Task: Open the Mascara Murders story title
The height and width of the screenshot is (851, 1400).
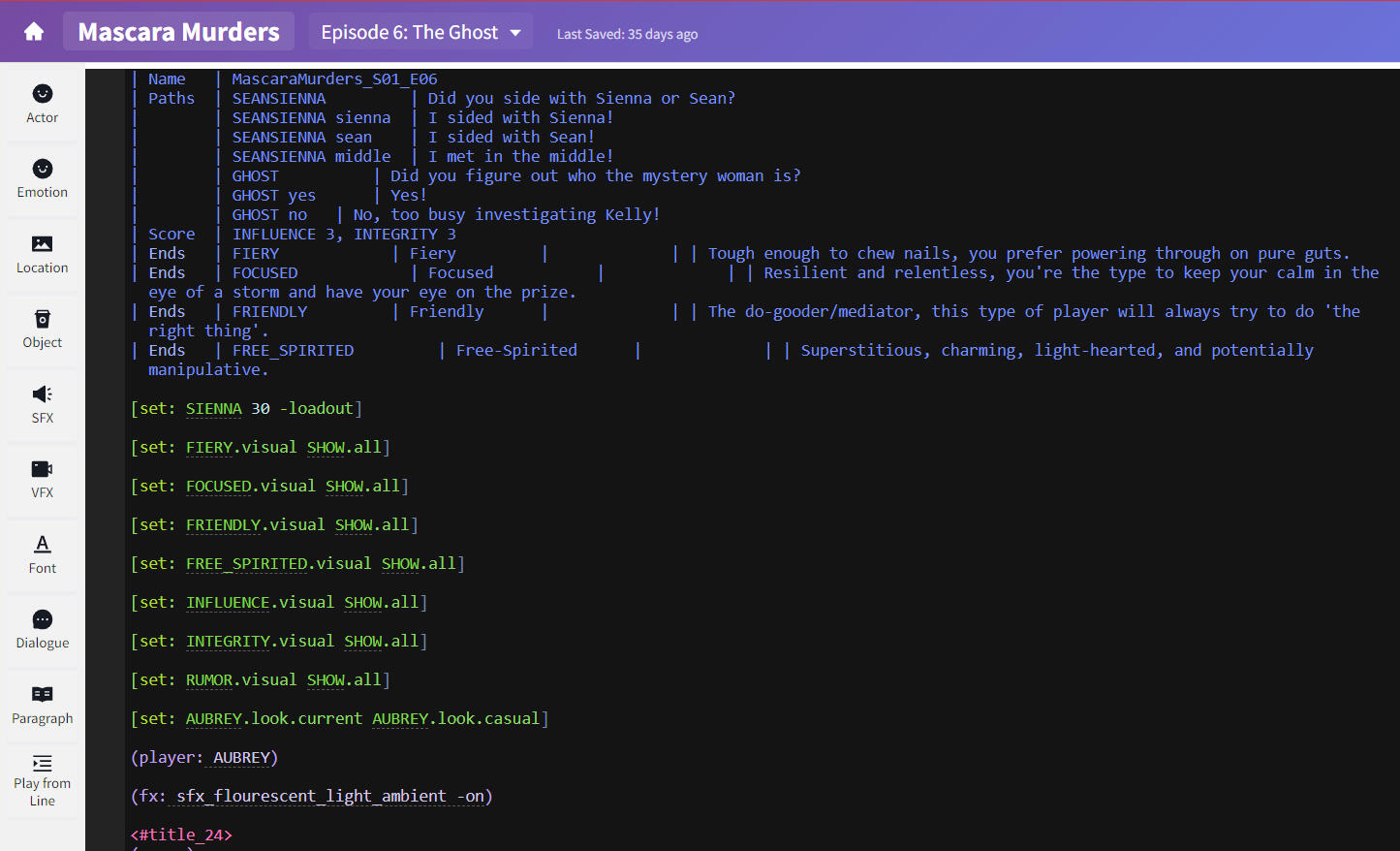Action: click(179, 32)
